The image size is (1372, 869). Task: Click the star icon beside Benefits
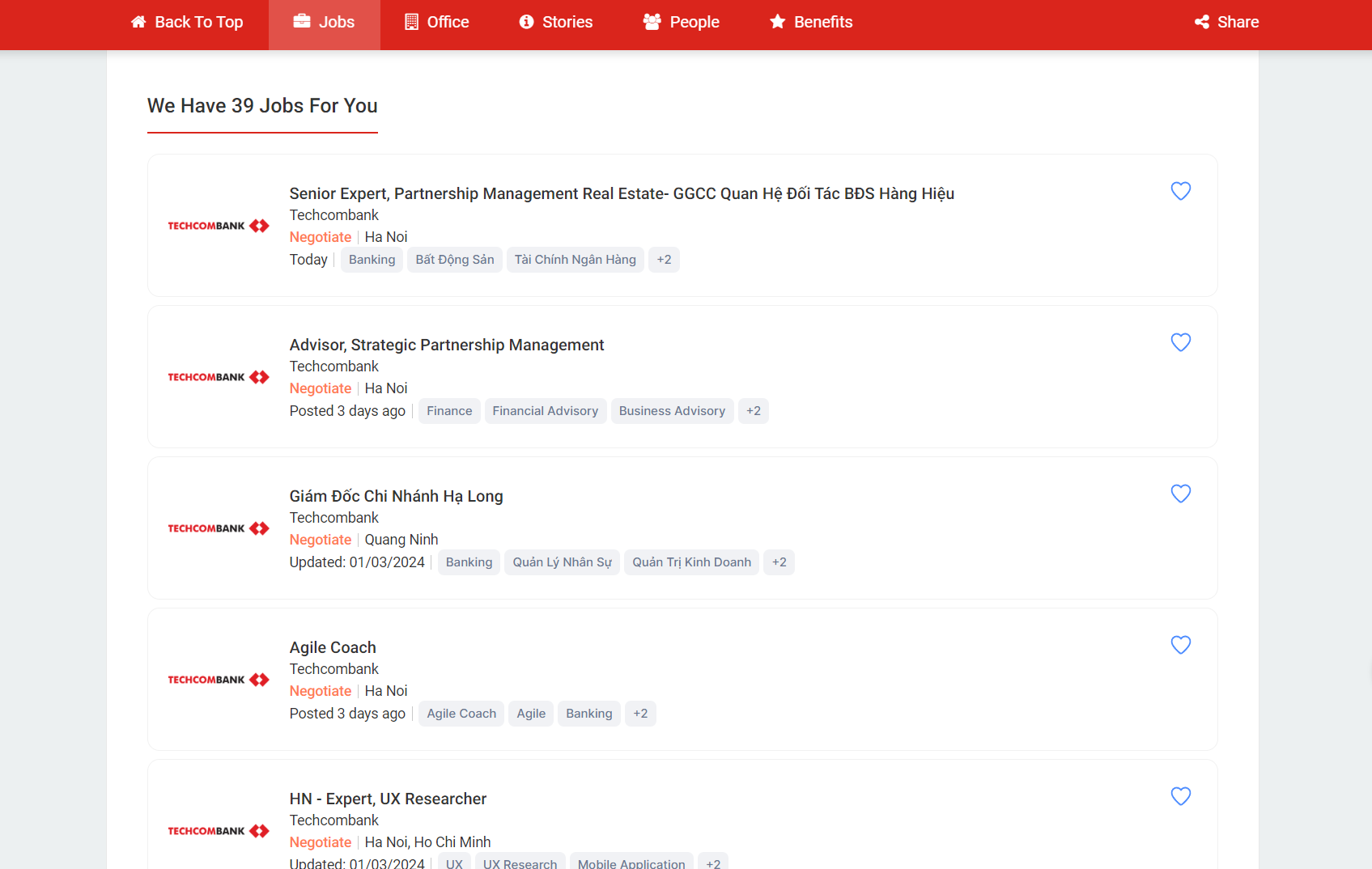pos(778,22)
